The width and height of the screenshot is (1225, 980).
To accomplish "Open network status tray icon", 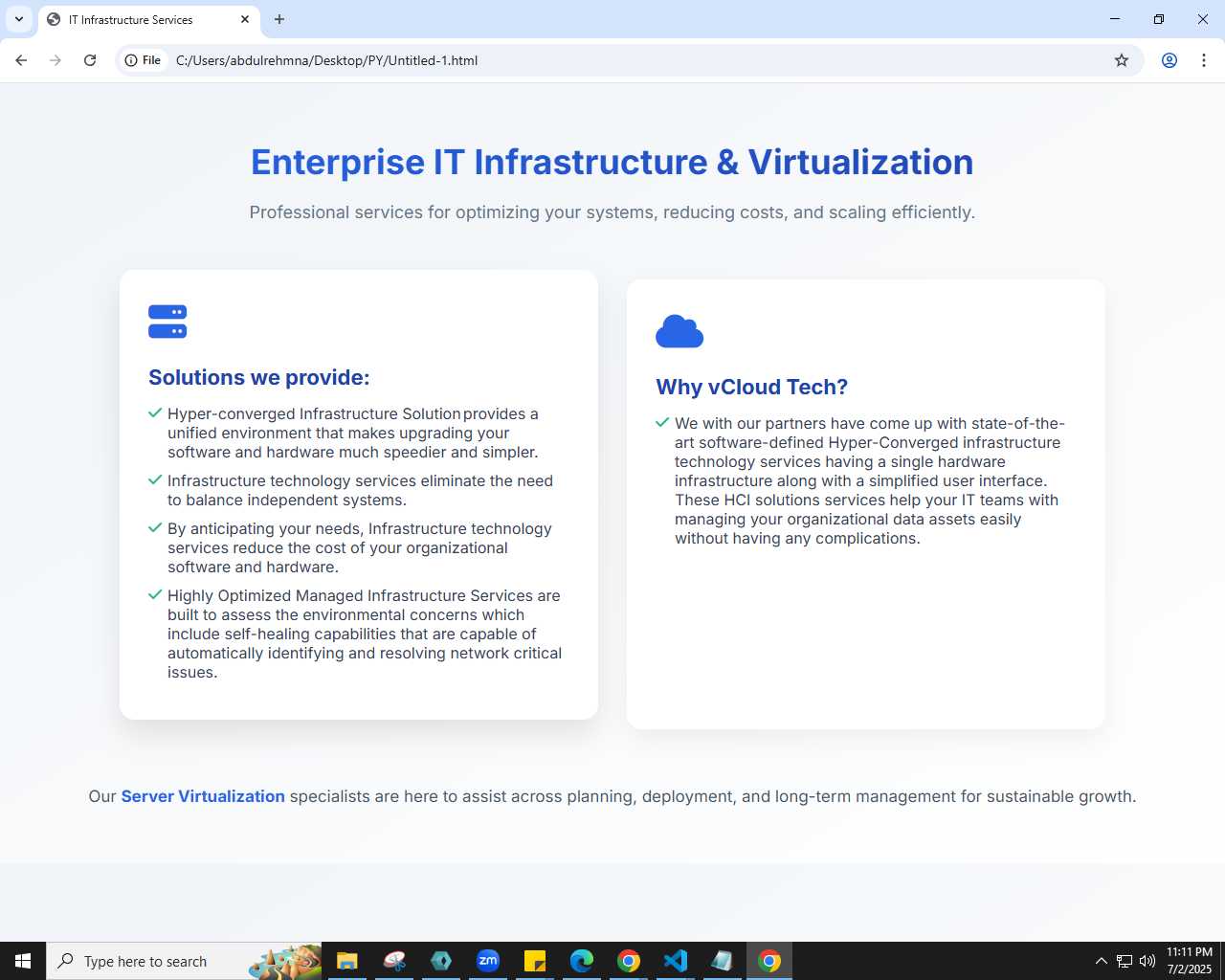I will pos(1125,961).
